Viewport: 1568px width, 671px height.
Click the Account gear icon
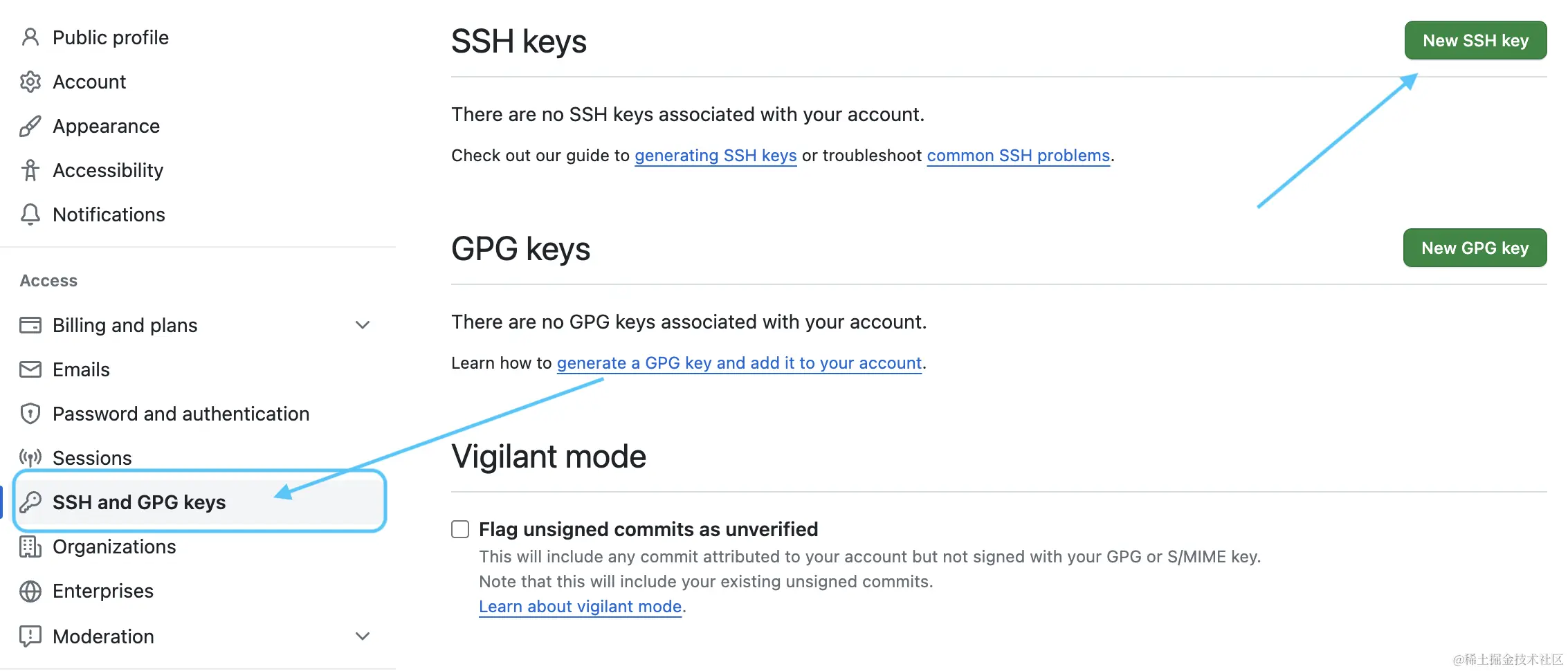30,82
